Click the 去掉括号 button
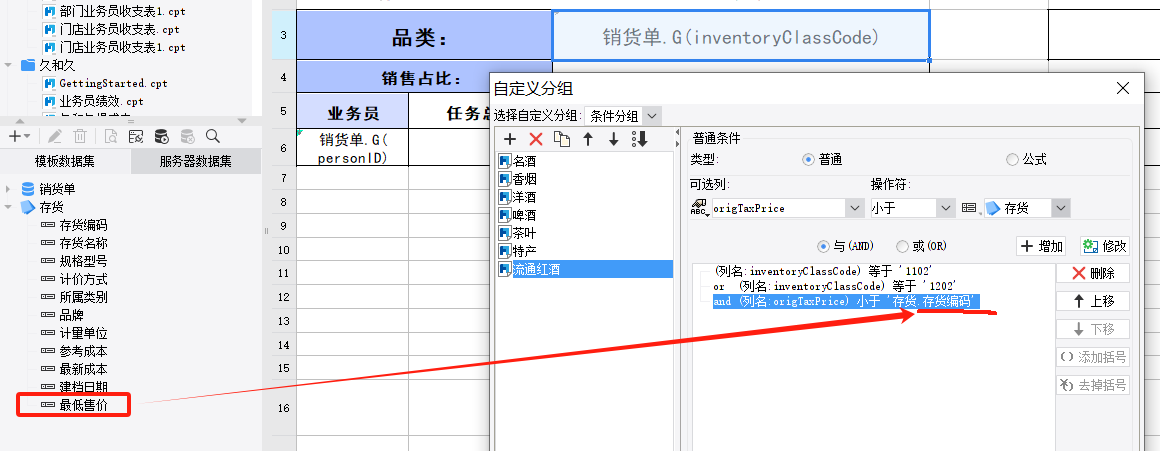The image size is (1160, 451). [1093, 385]
